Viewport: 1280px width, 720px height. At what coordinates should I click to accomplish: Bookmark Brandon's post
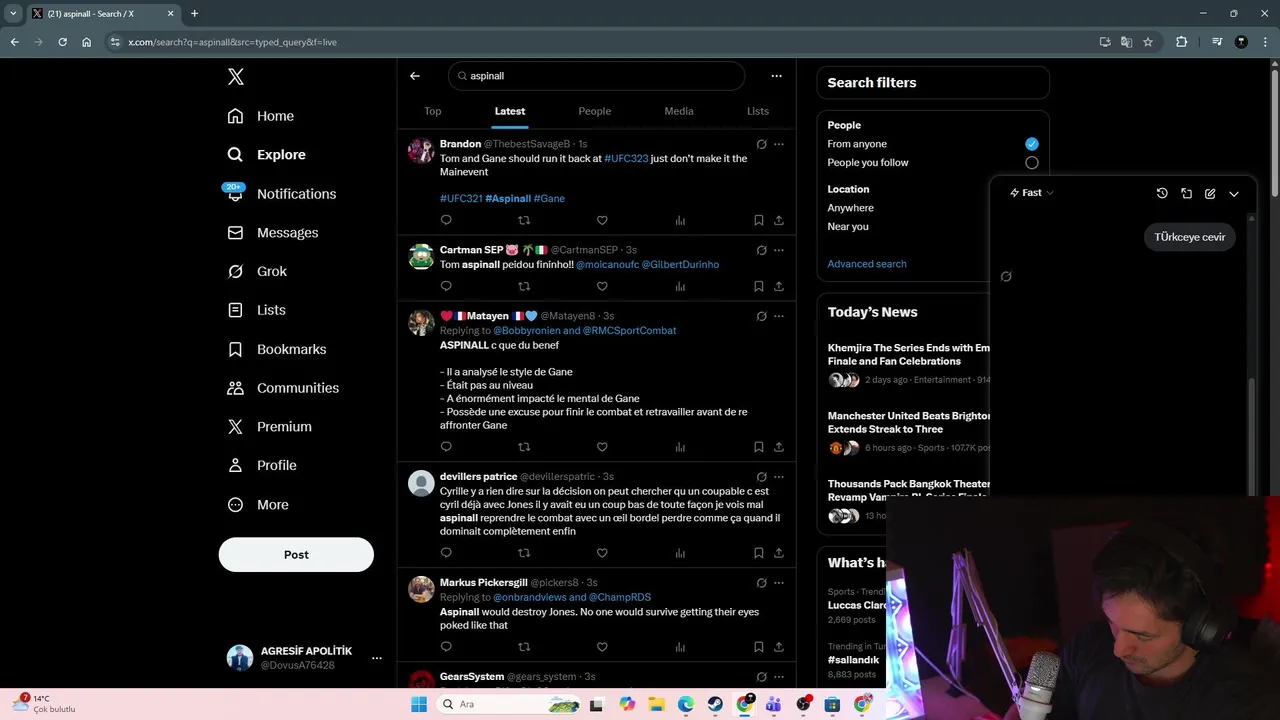tap(759, 220)
